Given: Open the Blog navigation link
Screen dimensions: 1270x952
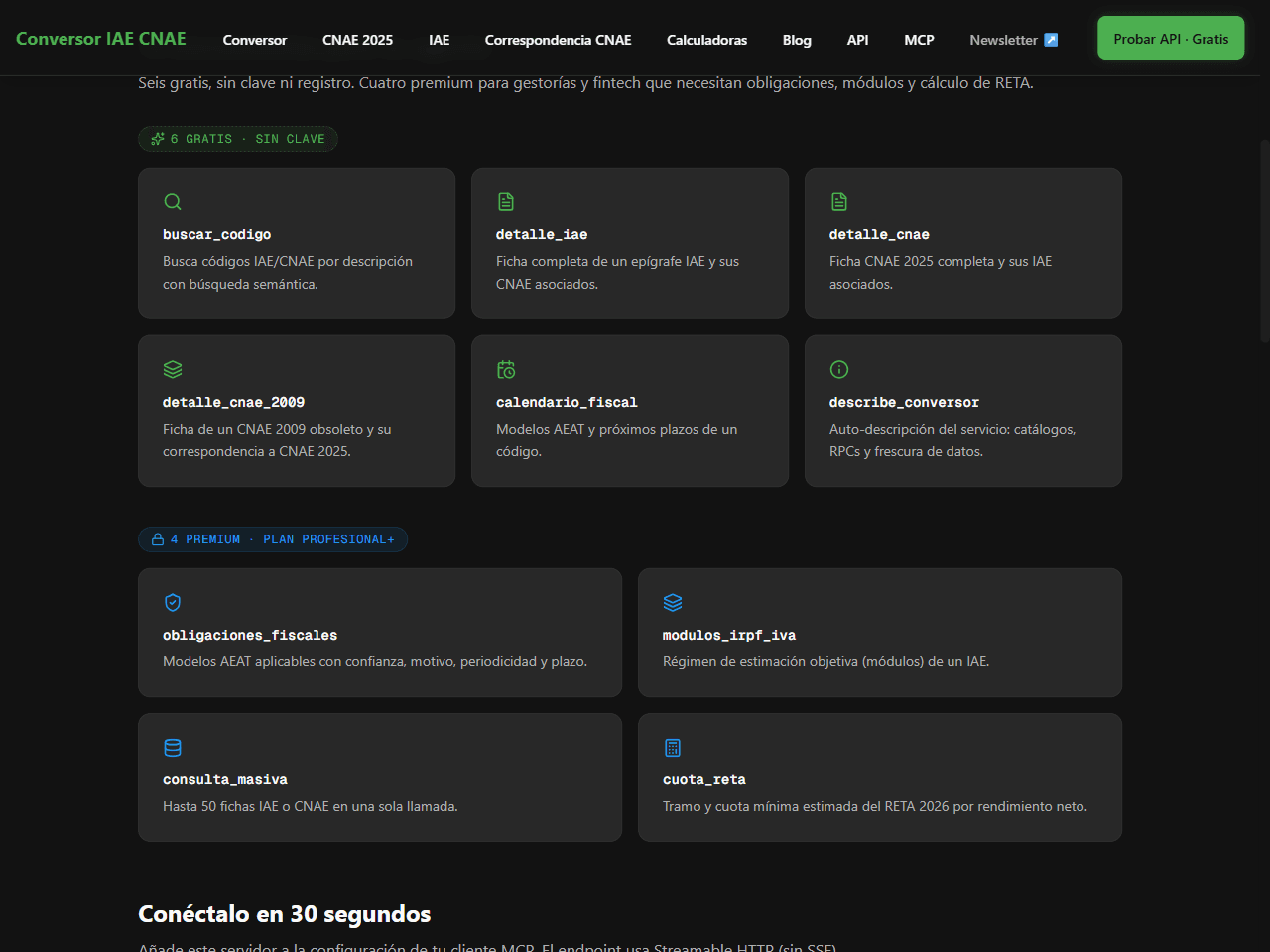Looking at the screenshot, I should 797,40.
